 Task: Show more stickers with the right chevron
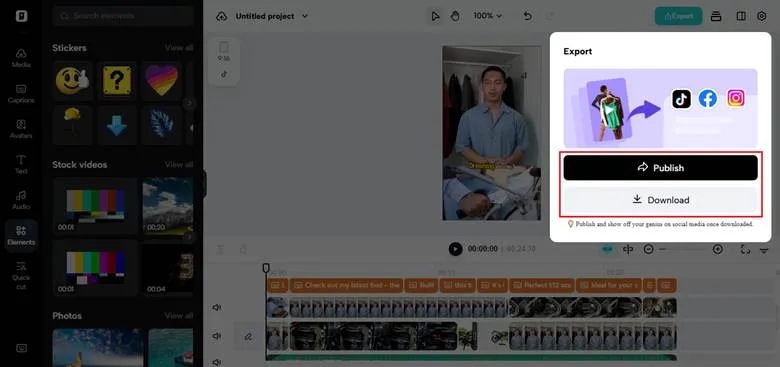point(189,103)
